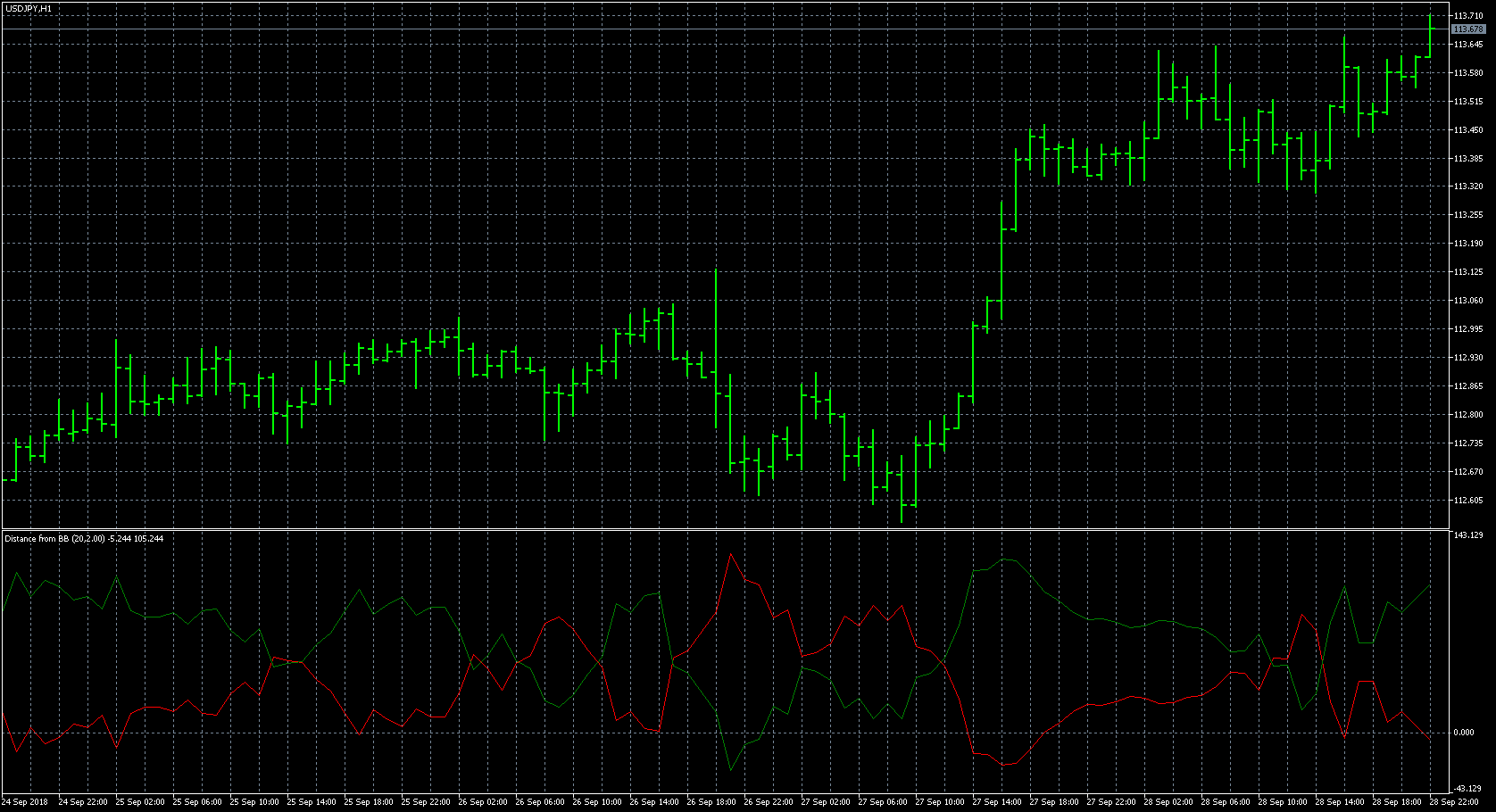Click the 25 Sep 02:00 time label
1496x812 pixels.
pyautogui.click(x=140, y=802)
